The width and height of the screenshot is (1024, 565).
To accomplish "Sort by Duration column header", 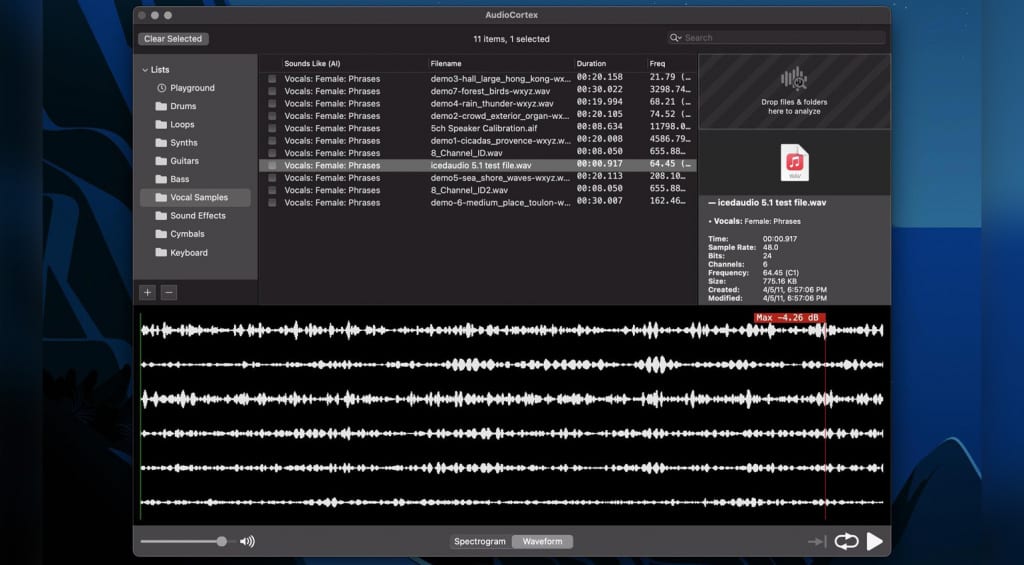I will point(591,63).
